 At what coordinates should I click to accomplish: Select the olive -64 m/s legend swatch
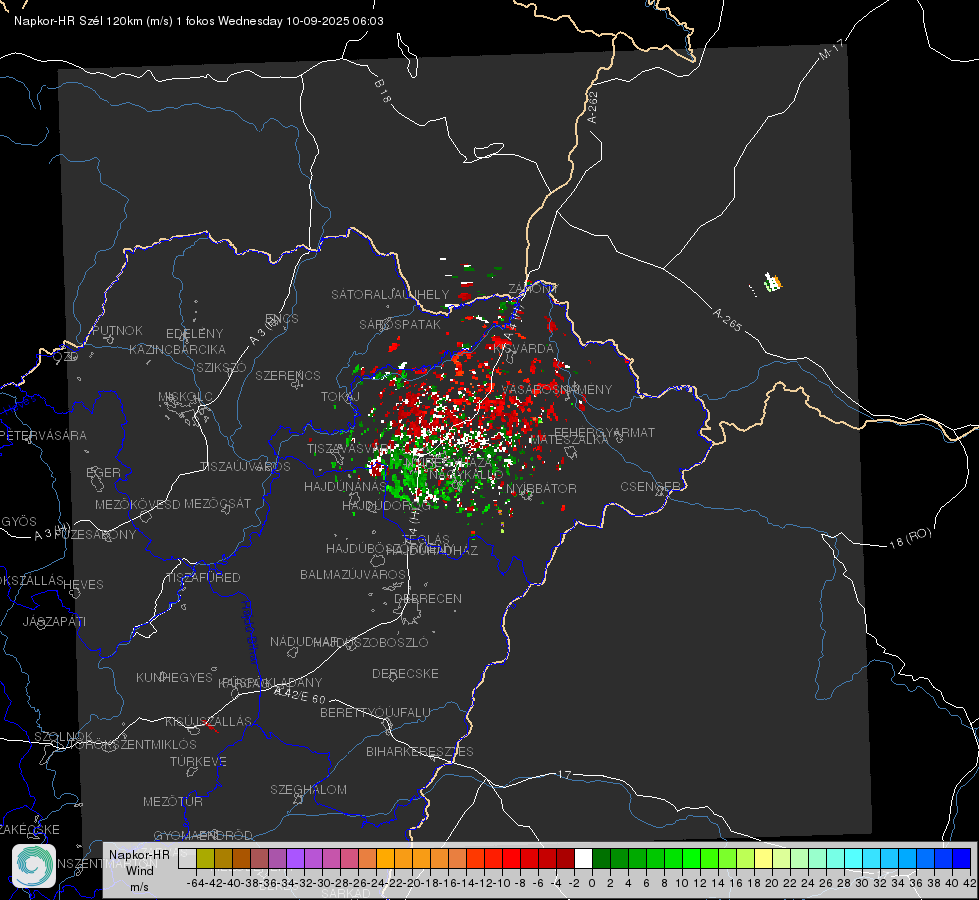click(x=205, y=858)
